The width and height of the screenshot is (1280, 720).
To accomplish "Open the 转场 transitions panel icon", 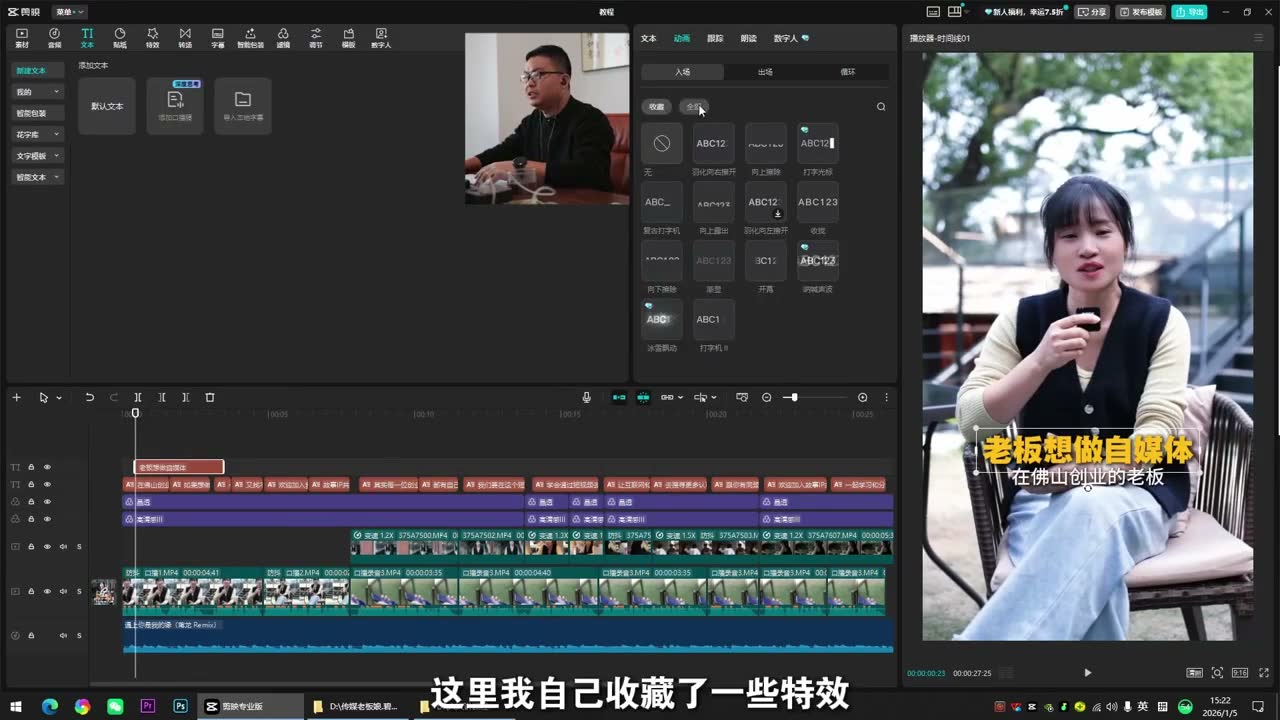I will [185, 38].
